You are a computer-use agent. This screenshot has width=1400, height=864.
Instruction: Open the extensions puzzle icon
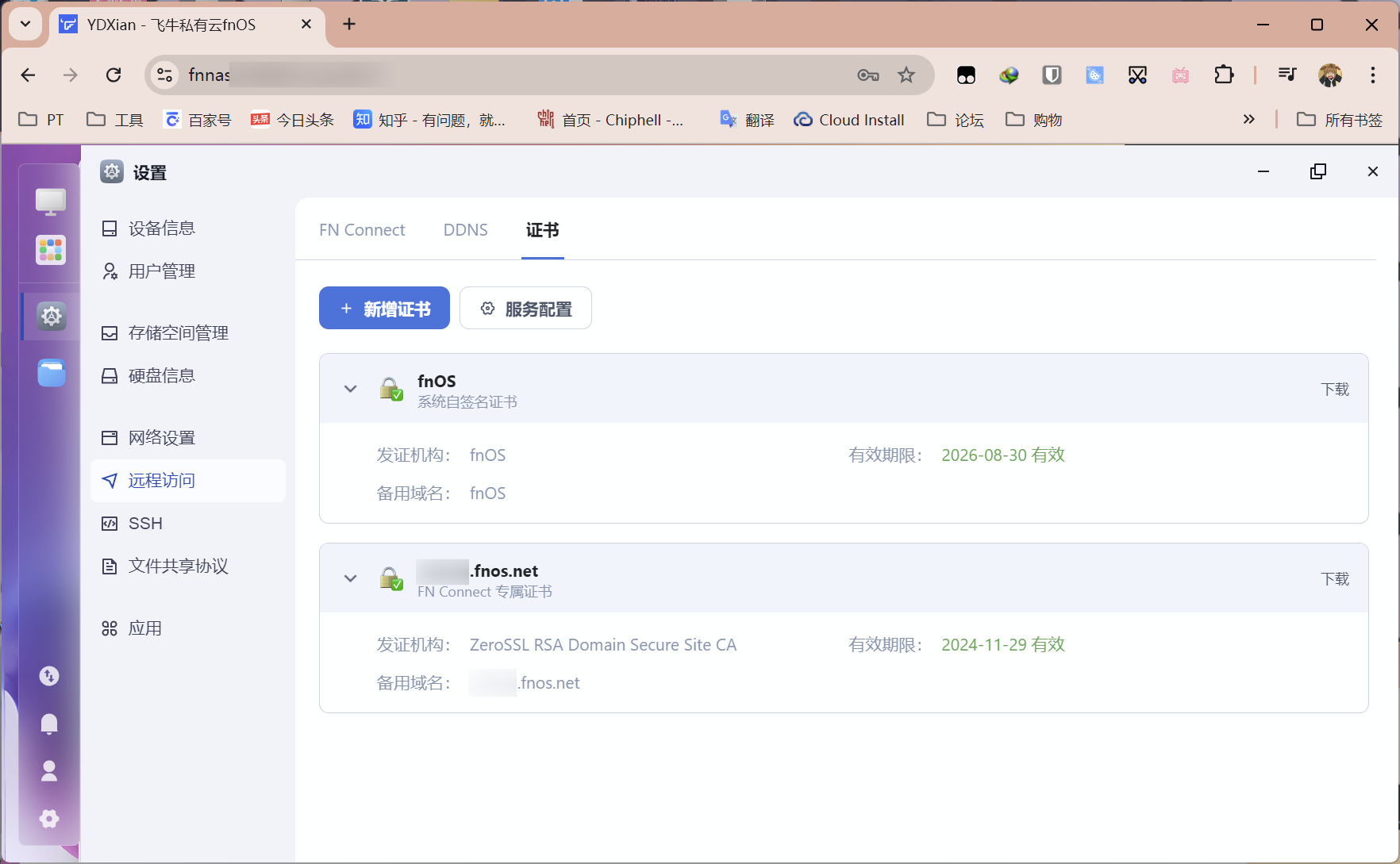tap(1224, 75)
